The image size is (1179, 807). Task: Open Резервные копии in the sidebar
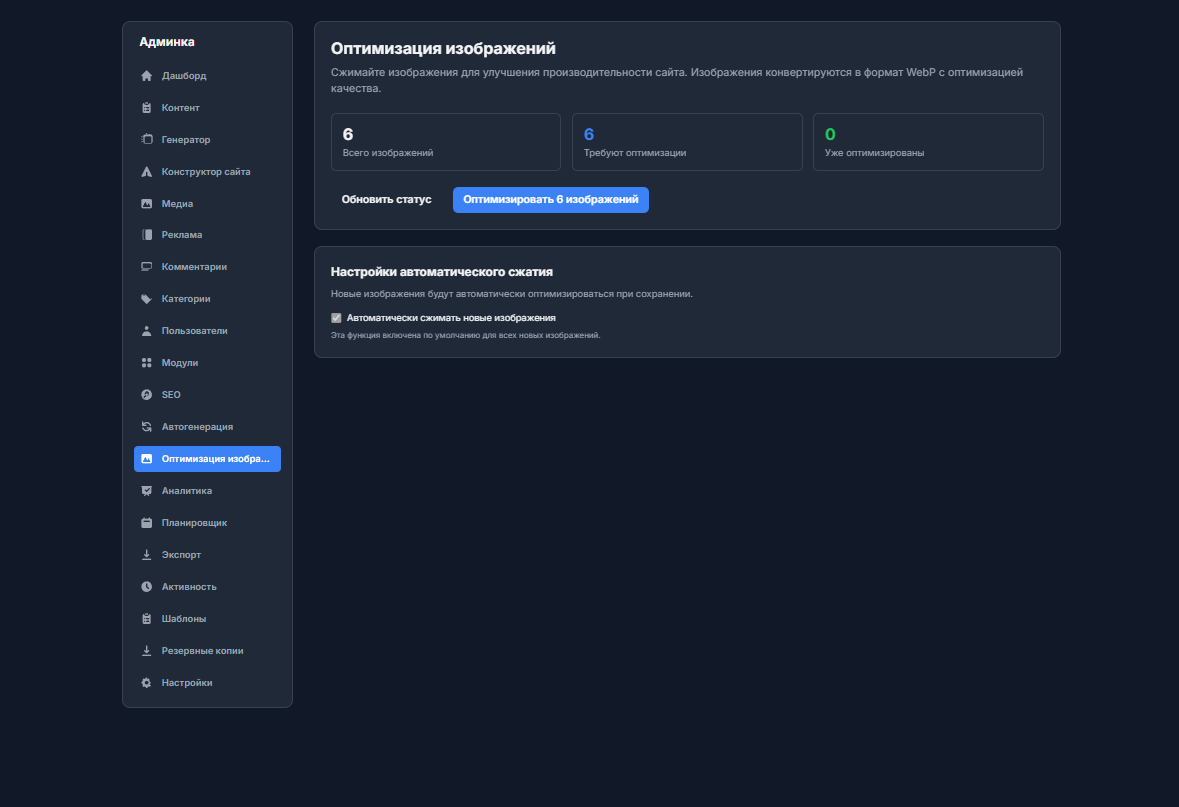(202, 651)
